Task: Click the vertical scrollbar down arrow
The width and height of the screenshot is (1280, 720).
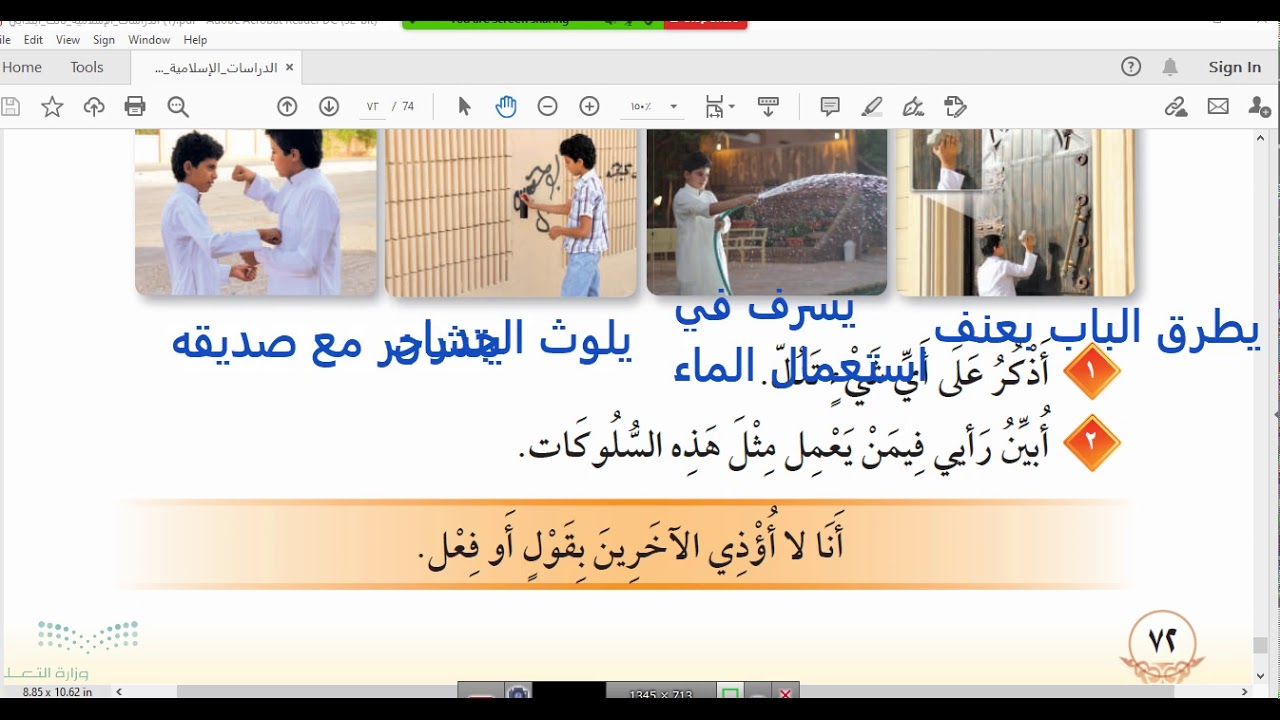Action: pos(1261,674)
